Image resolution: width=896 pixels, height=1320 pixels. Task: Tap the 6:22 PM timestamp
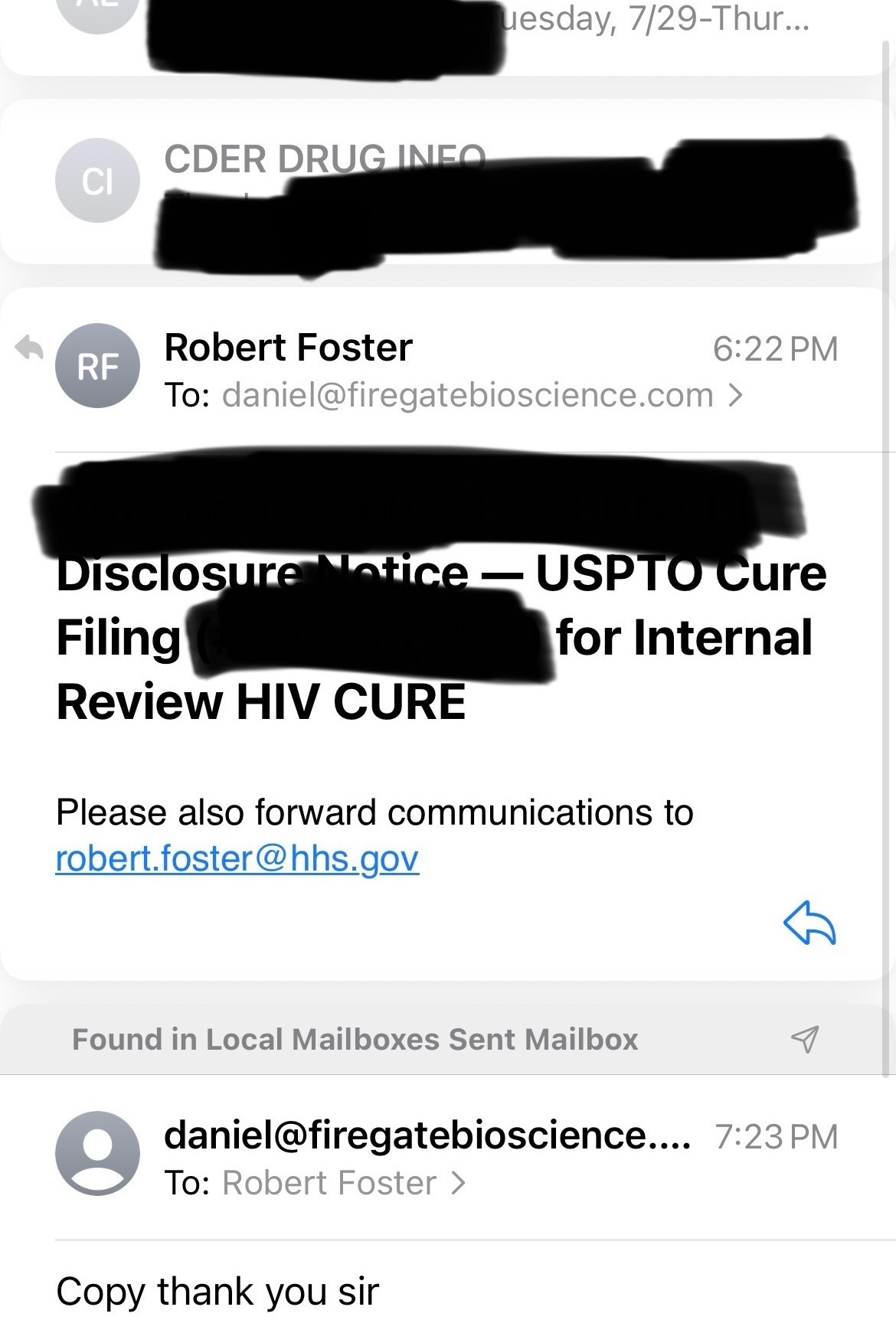[x=776, y=349]
